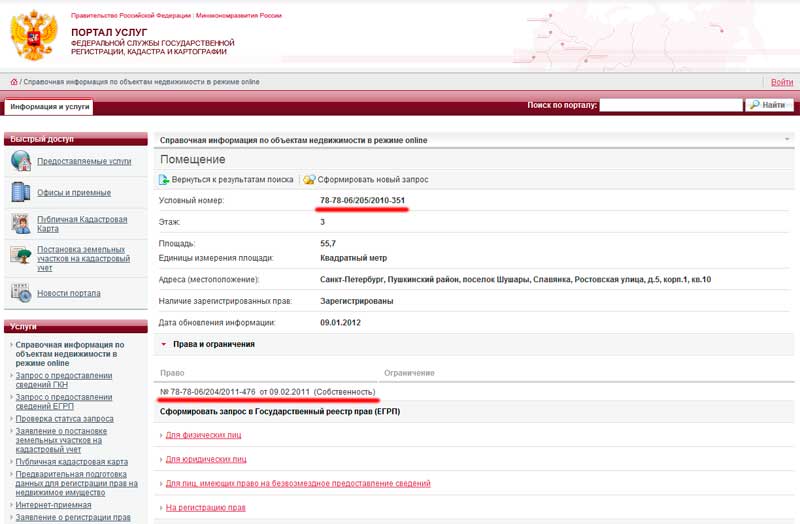Click the Russian coat of arms logo

coord(34,35)
